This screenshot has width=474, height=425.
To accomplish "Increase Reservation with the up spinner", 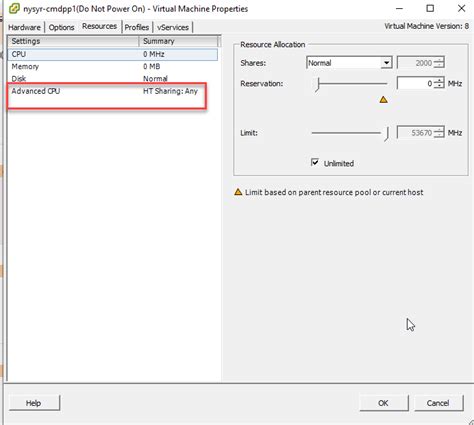I will 440,80.
